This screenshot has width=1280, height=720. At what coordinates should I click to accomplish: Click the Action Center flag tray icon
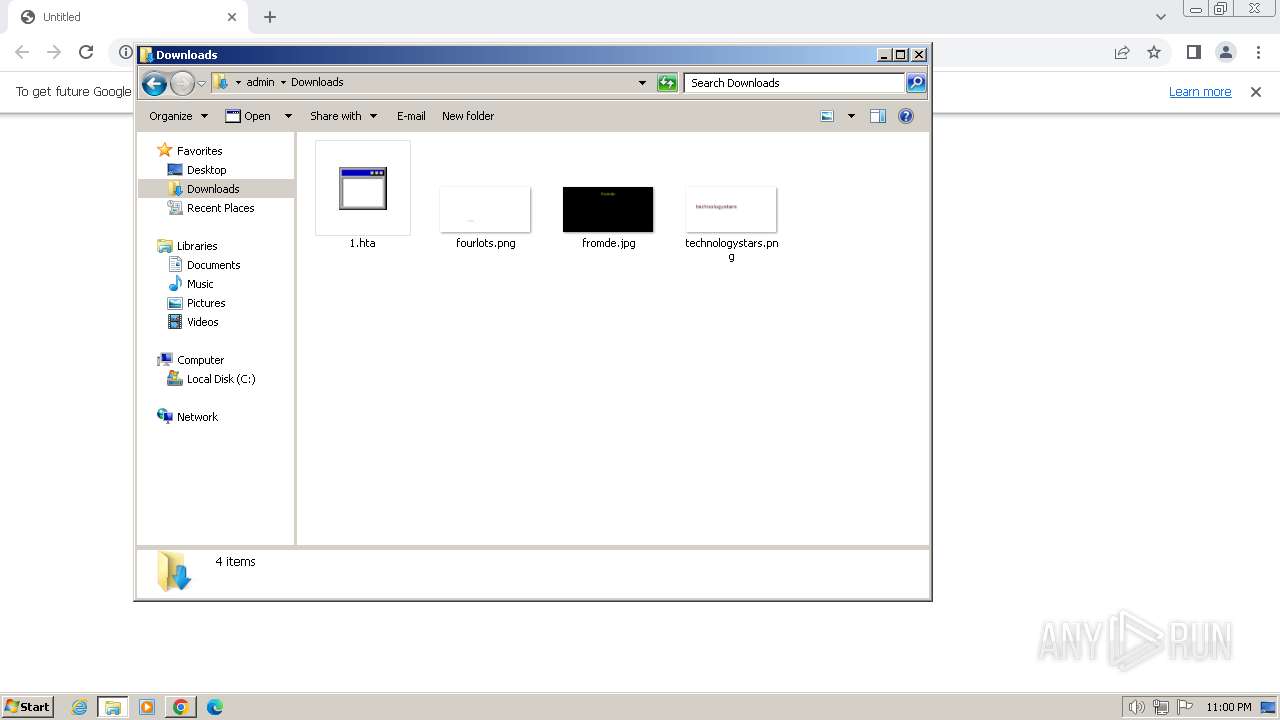tap(1185, 707)
